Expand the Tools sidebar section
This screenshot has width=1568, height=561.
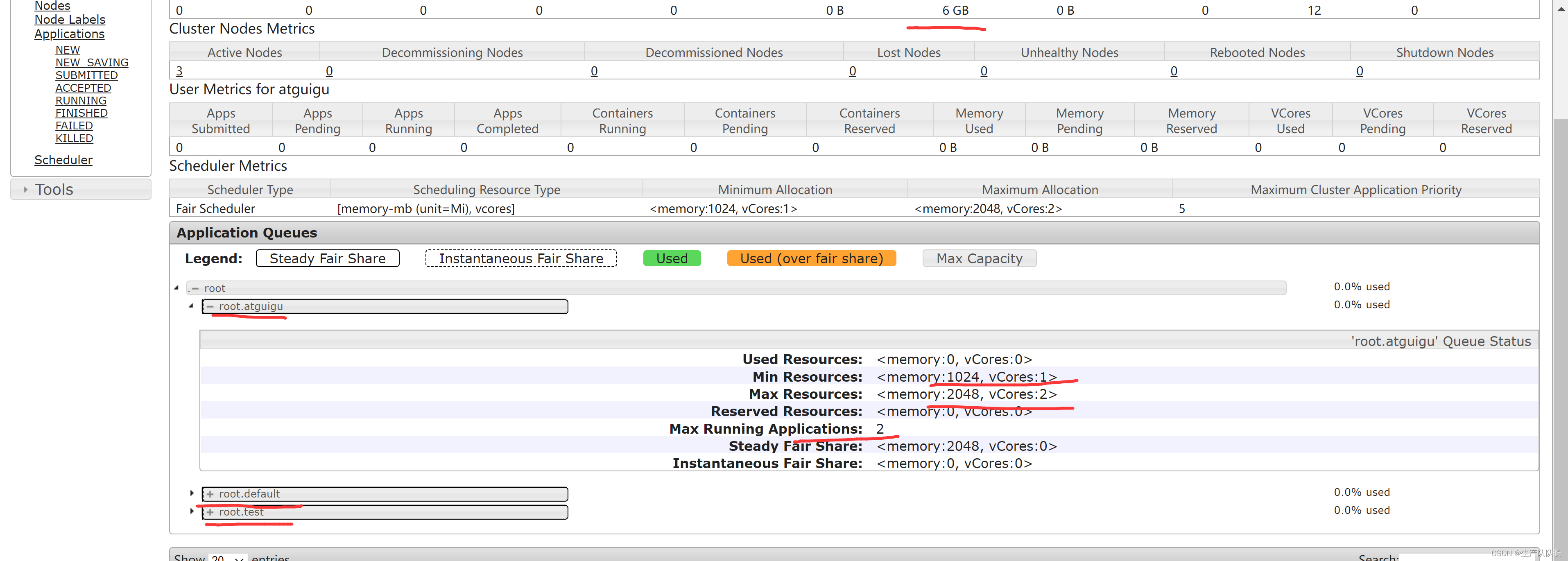(x=81, y=189)
